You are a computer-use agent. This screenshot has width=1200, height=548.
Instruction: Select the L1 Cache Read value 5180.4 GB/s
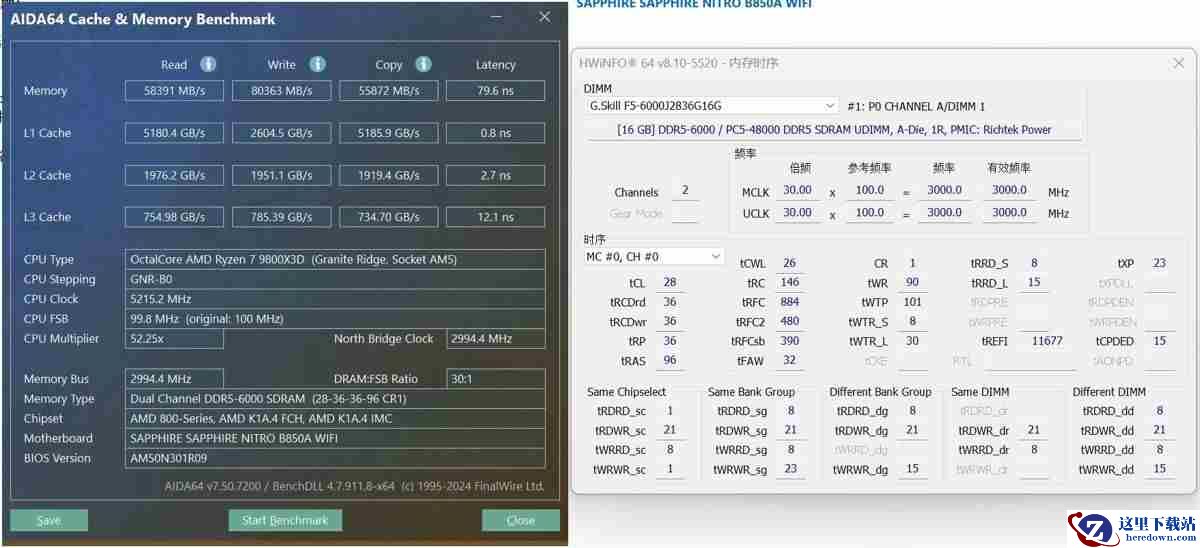point(174,133)
